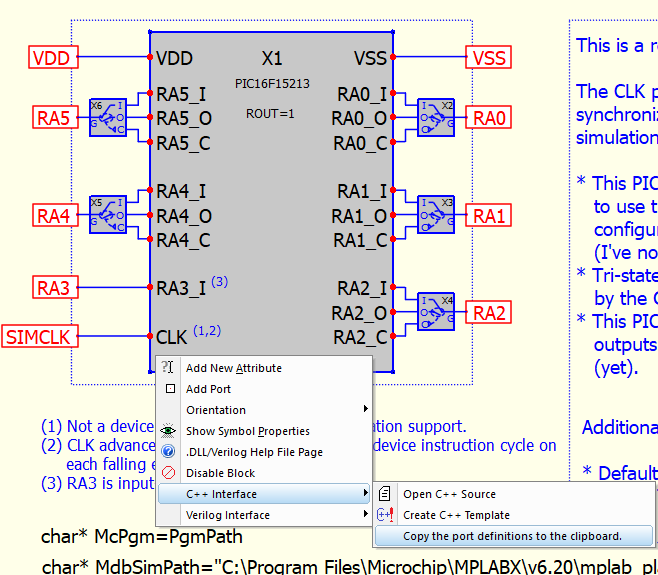Click the RA3_I pin label
The width and height of the screenshot is (658, 575).
pos(181,288)
